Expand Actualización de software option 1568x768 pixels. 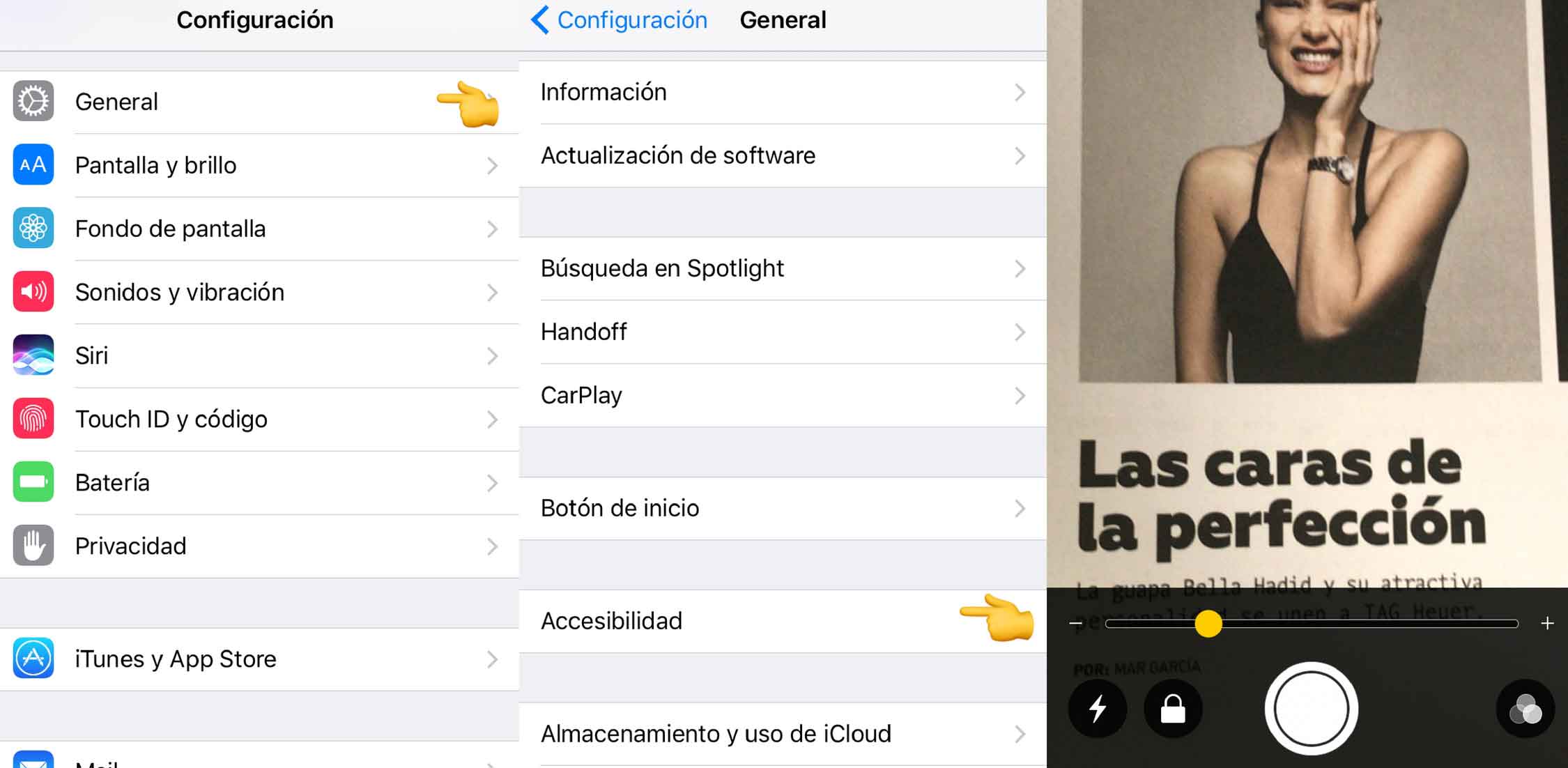point(783,154)
